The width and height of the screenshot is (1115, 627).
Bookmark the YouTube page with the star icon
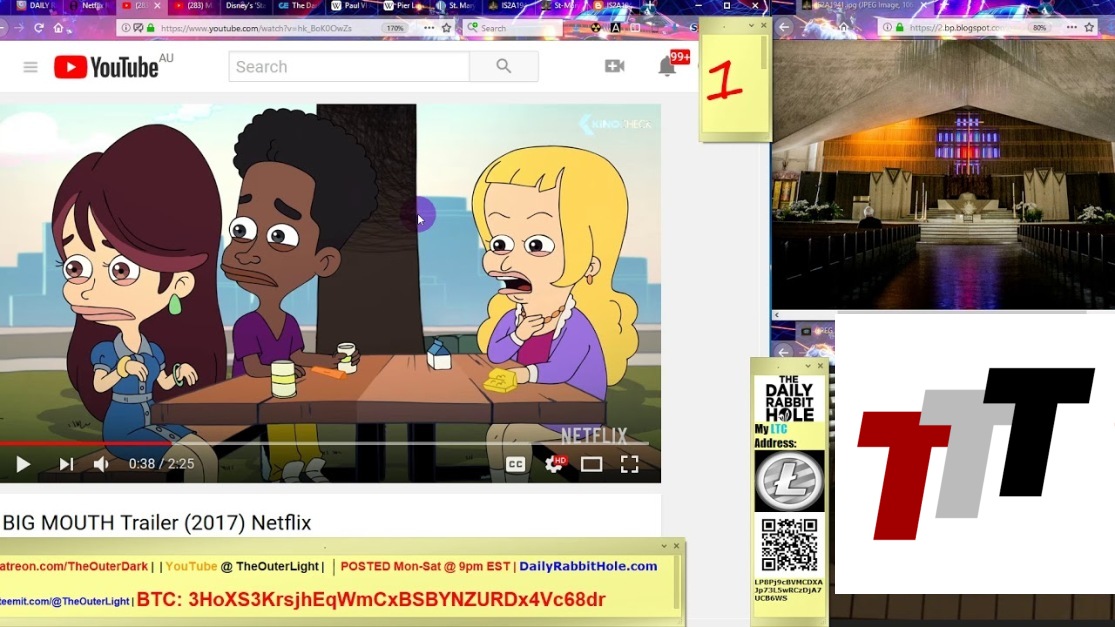pyautogui.click(x=446, y=28)
